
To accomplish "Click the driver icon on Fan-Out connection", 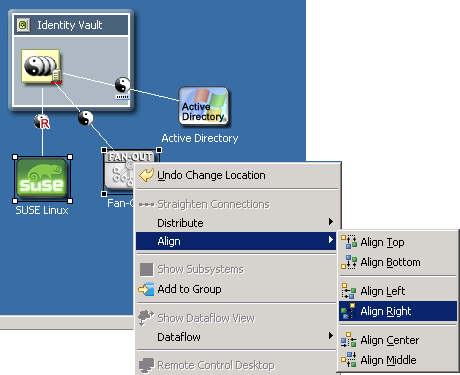I will [86, 118].
